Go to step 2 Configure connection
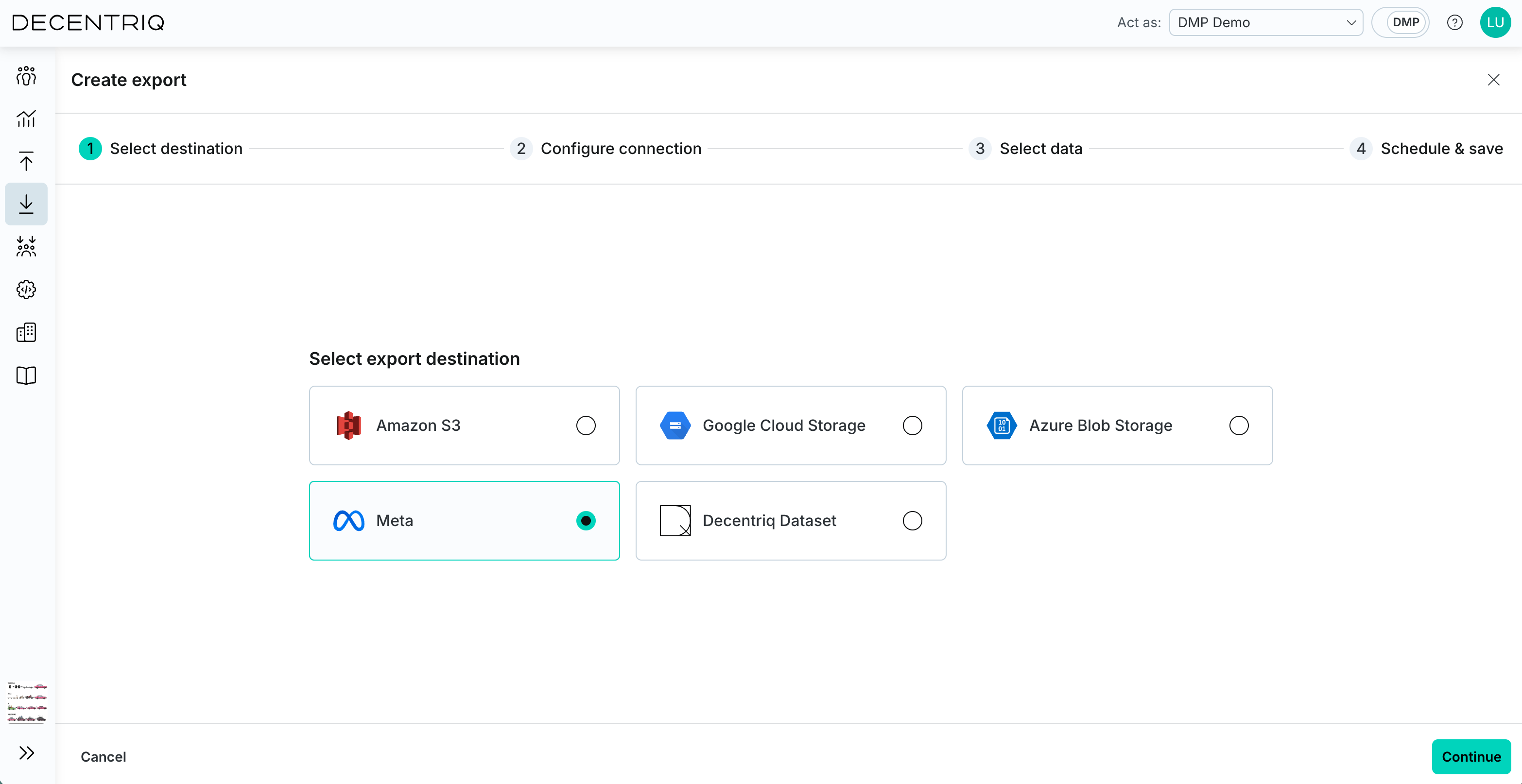This screenshot has height=784, width=1522. 605,148
